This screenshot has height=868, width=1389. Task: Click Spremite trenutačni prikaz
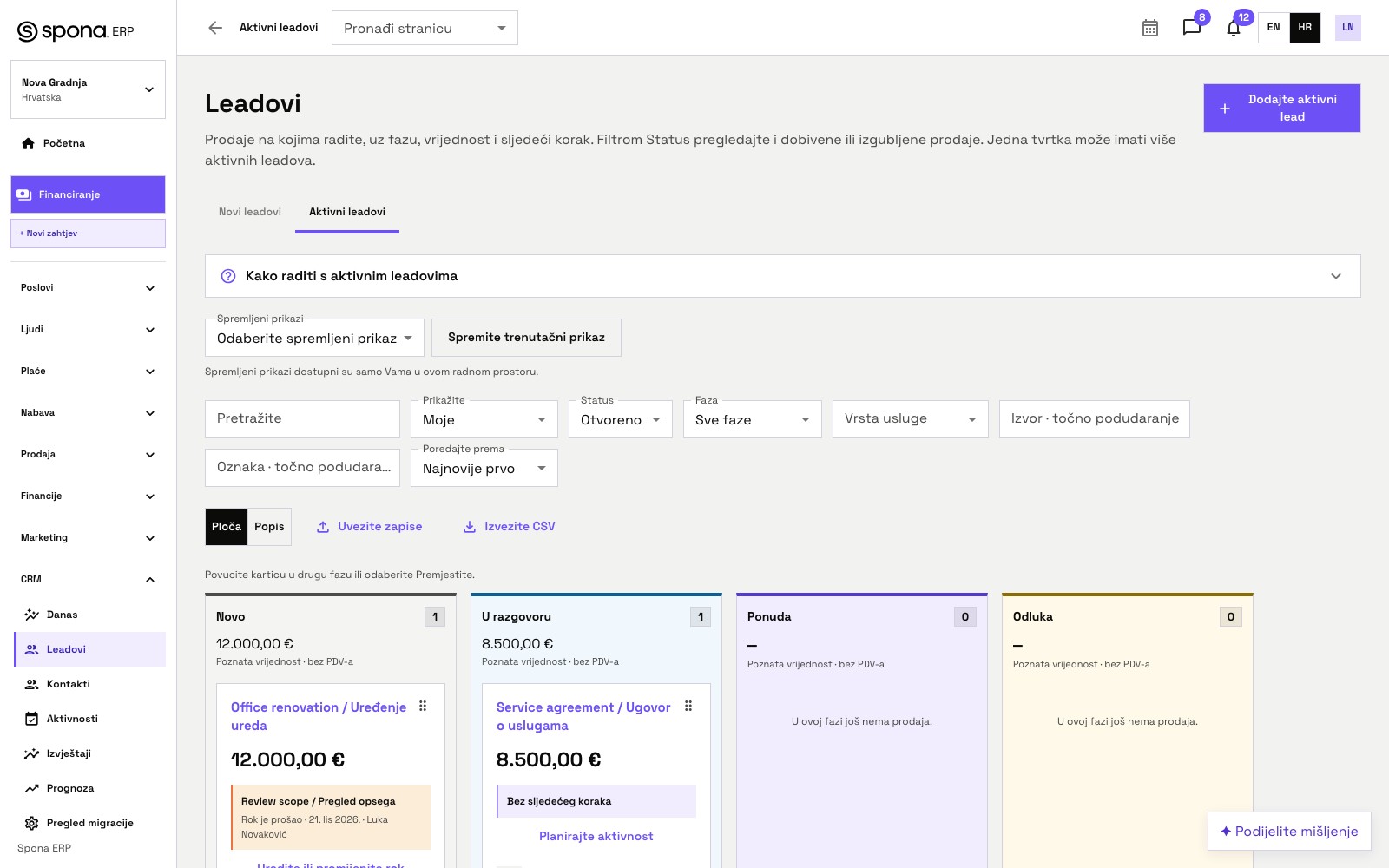526,338
